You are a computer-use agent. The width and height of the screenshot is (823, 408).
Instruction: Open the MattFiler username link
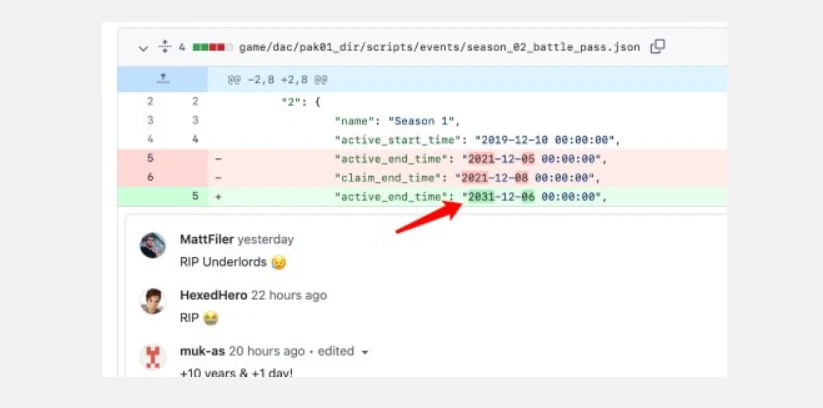coord(207,239)
